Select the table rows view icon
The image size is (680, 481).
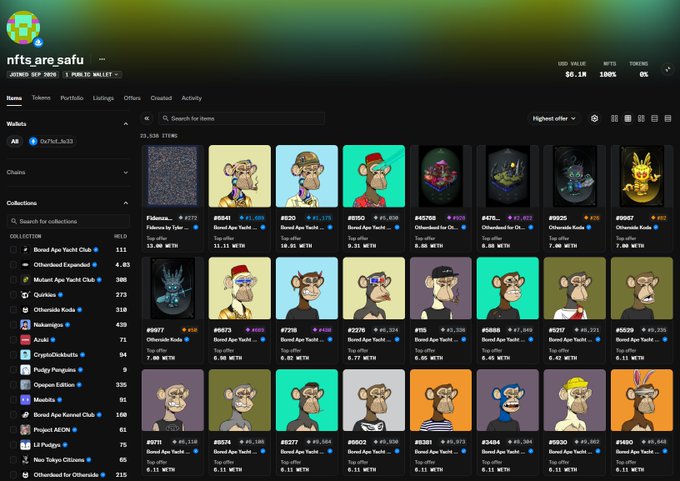pyautogui.click(x=668, y=118)
